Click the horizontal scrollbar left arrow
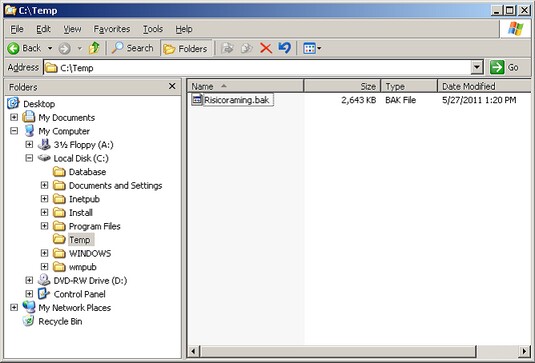The image size is (535, 363). pyautogui.click(x=193, y=351)
